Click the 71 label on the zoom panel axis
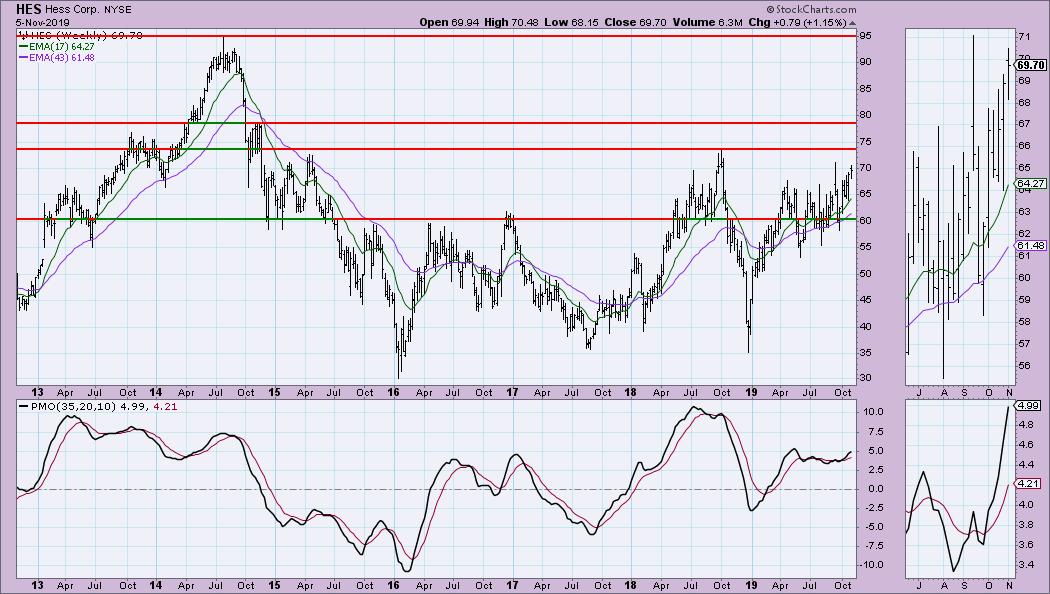The height and width of the screenshot is (594, 1050). [x=1024, y=36]
